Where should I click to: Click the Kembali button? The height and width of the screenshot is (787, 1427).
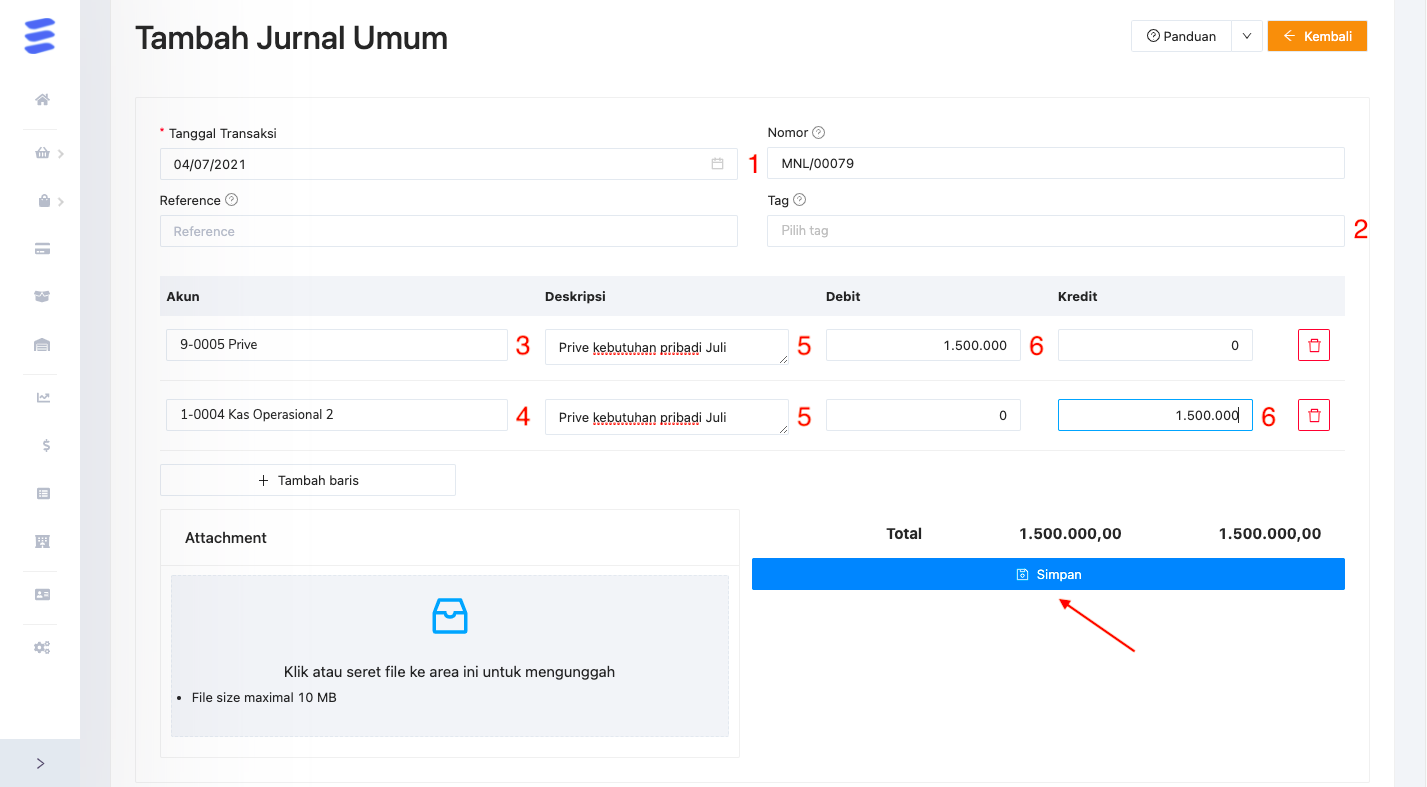coord(1317,35)
